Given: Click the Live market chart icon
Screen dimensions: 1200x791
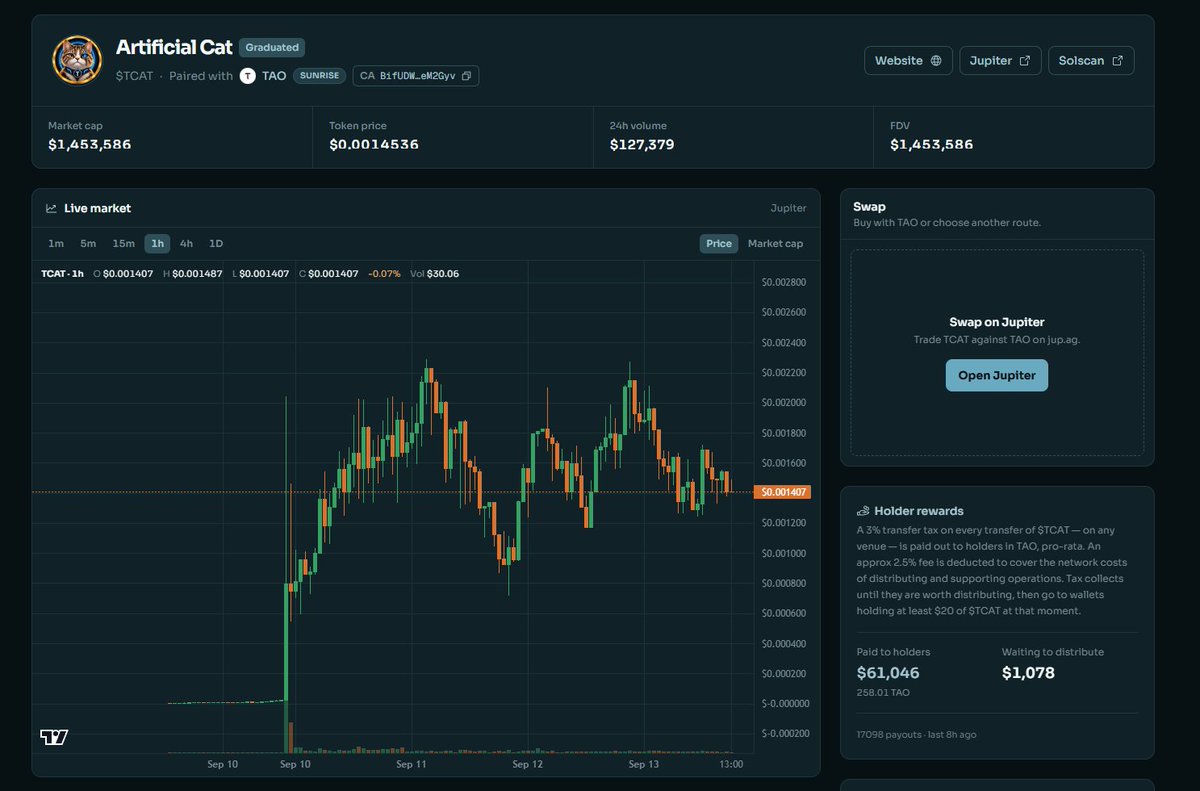Looking at the screenshot, I should [x=51, y=208].
